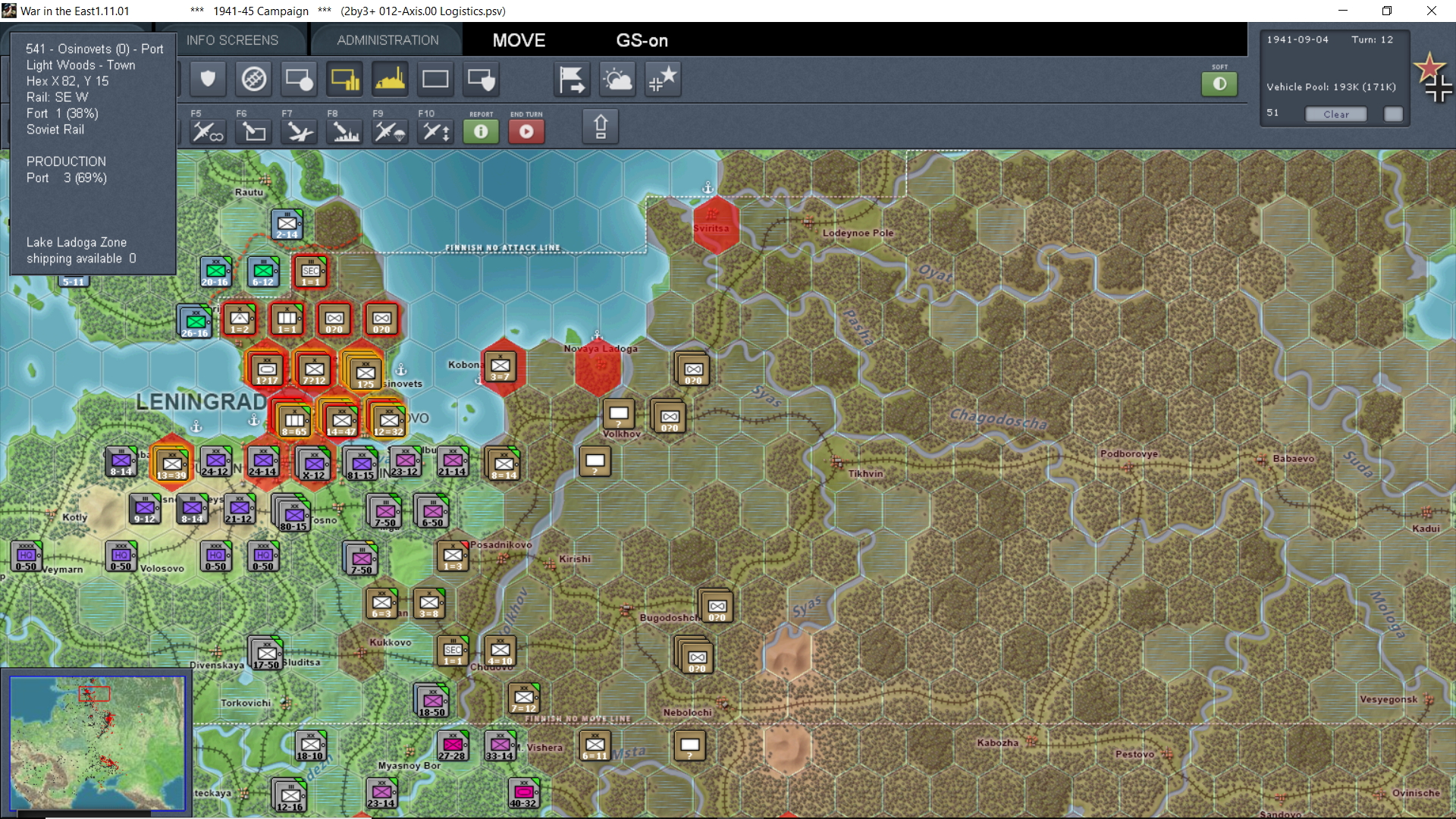
Task: Click the Kirishi town label
Action: pos(575,560)
